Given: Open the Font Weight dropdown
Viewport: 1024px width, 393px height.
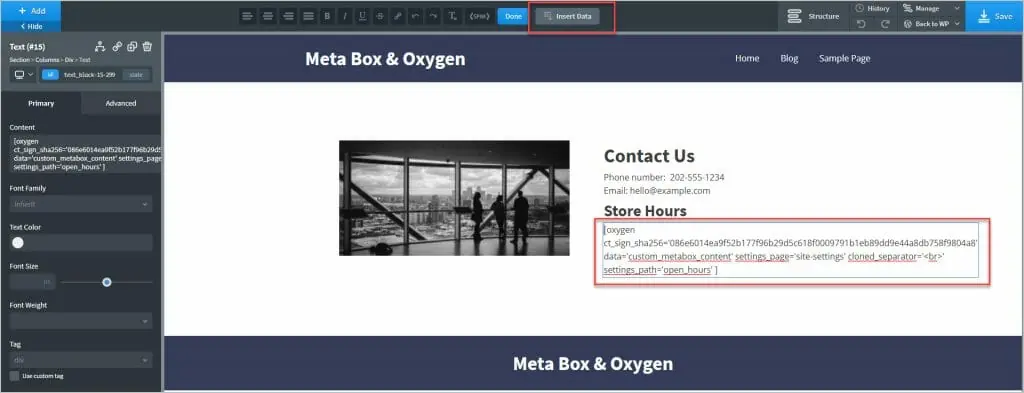Looking at the screenshot, I should 81,321.
